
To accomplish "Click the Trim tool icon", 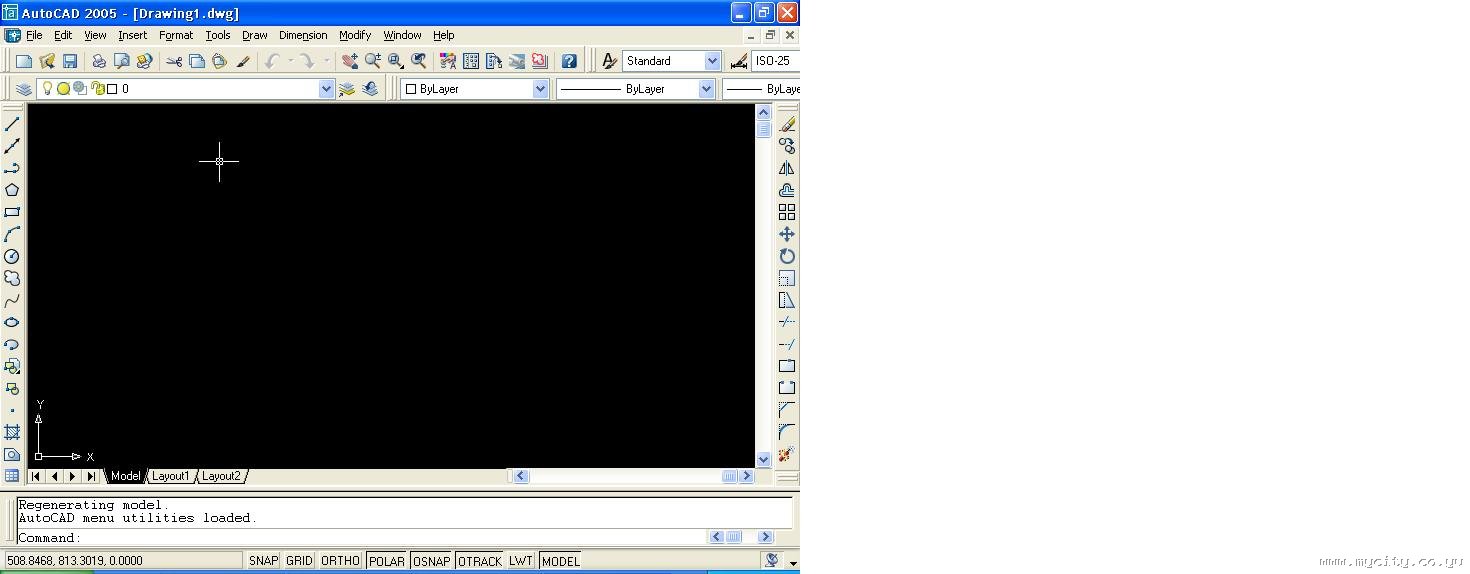I will [x=787, y=322].
